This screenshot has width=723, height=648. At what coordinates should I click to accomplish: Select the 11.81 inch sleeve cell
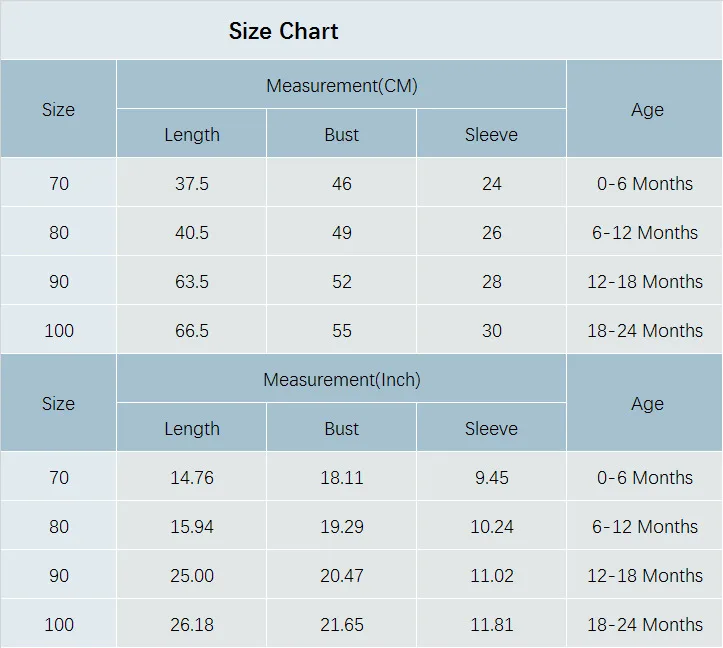pos(492,625)
